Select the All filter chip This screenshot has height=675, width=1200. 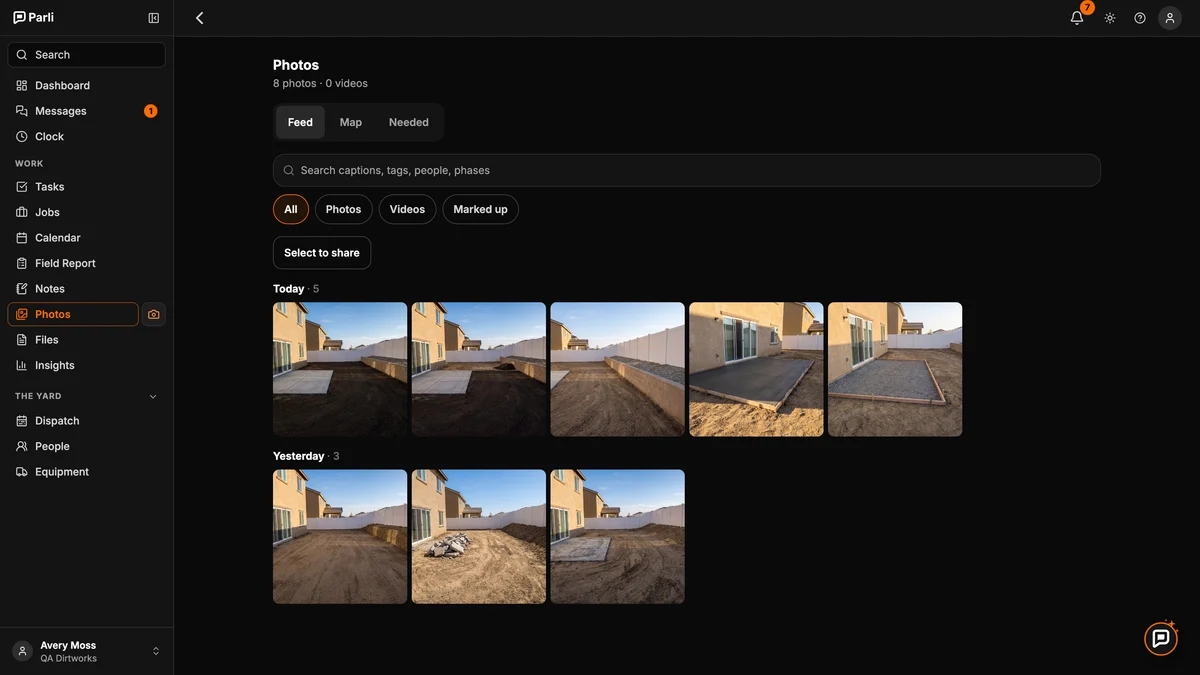tap(291, 209)
